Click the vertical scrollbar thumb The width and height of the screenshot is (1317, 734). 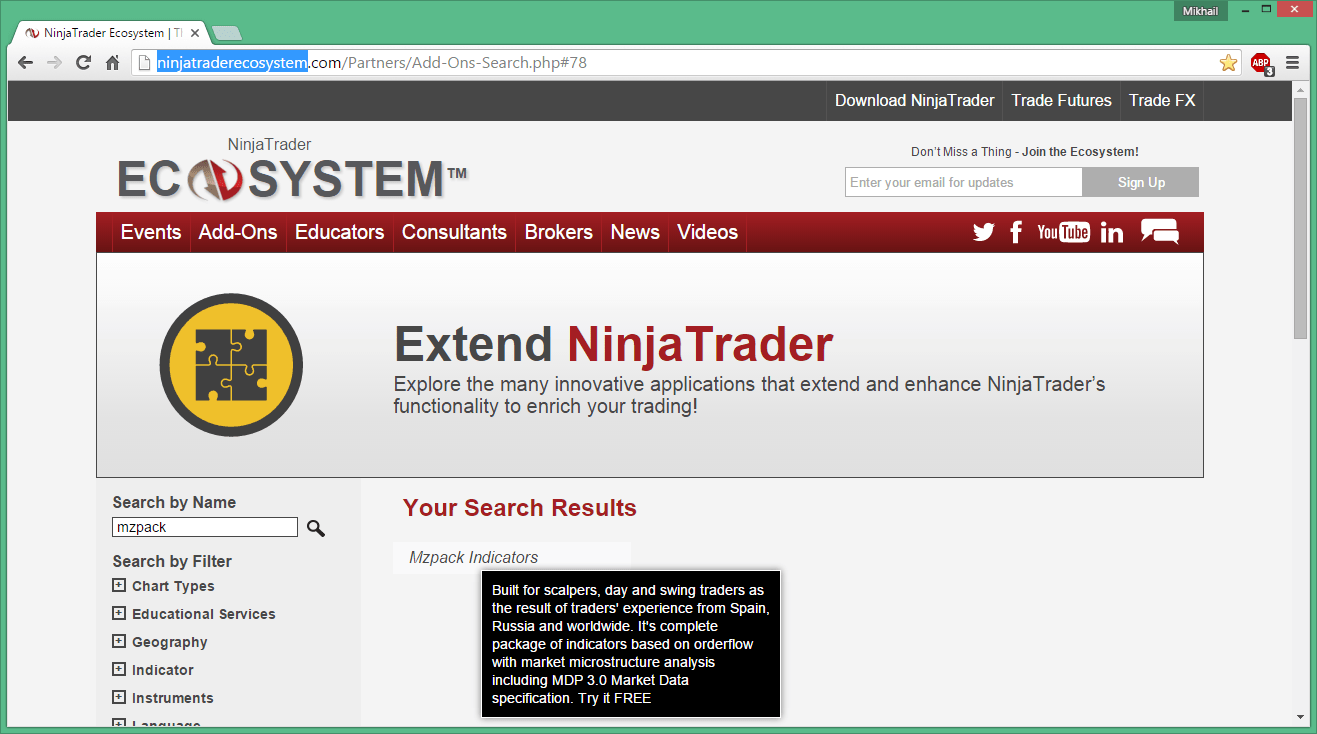click(1300, 218)
